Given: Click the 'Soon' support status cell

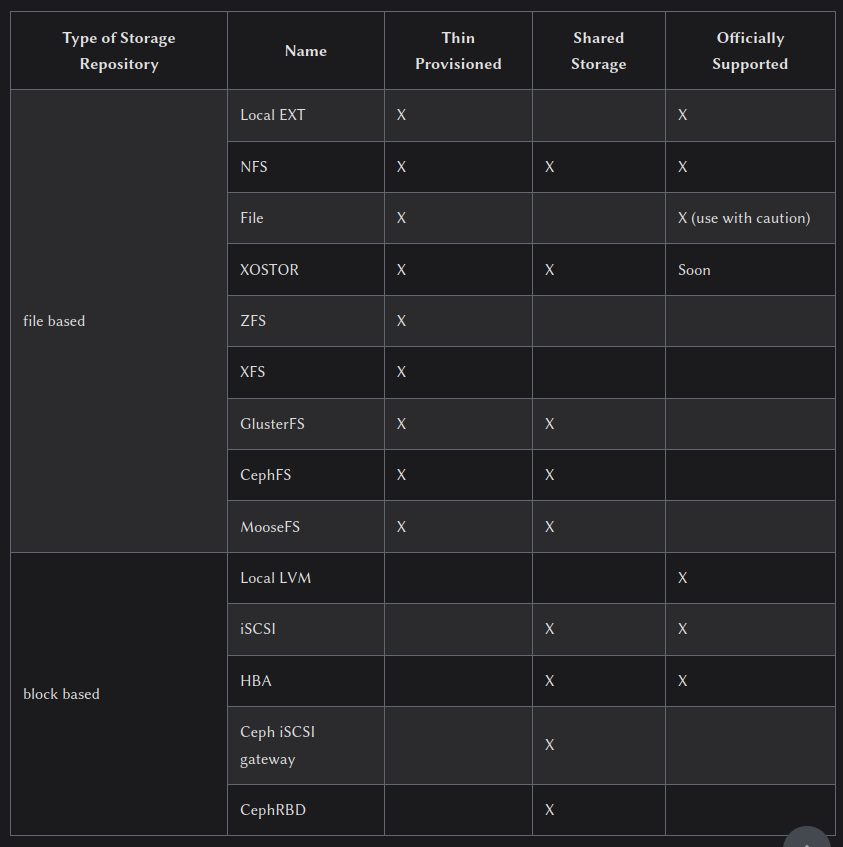Looking at the screenshot, I should coord(694,270).
